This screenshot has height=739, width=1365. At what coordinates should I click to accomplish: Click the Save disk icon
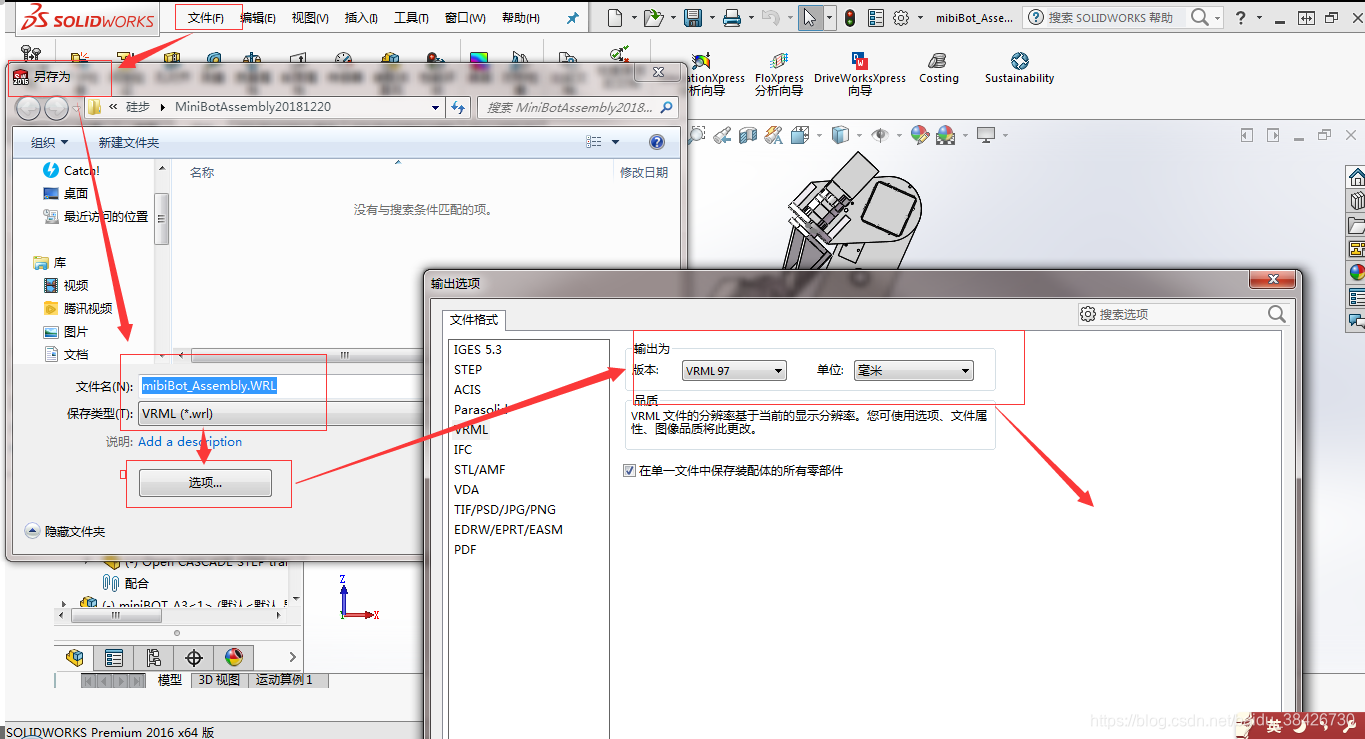click(692, 18)
